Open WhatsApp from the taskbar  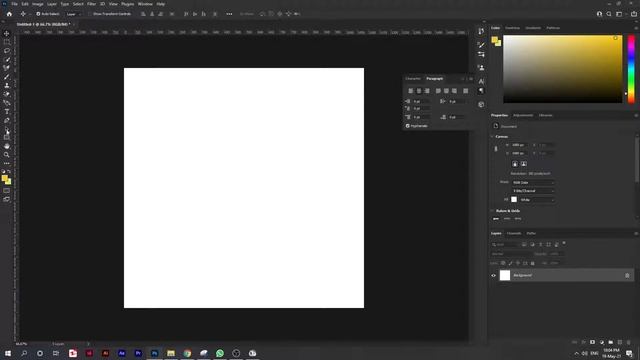click(220, 353)
